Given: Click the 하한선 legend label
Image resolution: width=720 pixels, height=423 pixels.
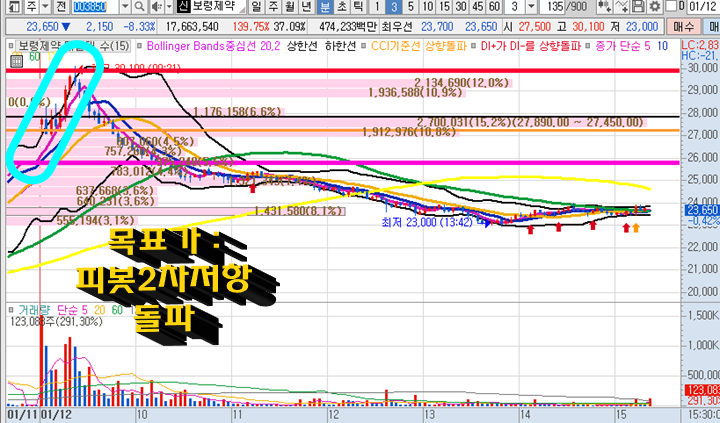Looking at the screenshot, I should [x=340, y=46].
